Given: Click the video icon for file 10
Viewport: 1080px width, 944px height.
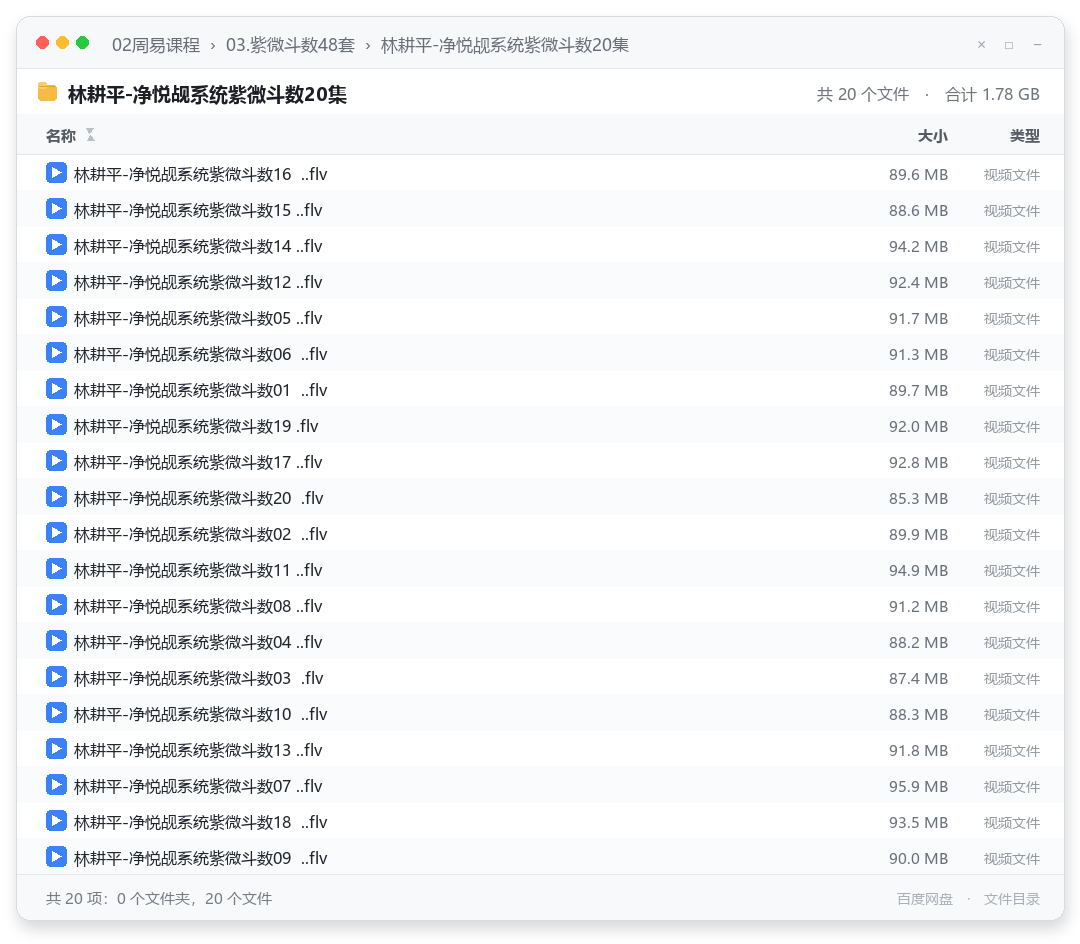Looking at the screenshot, I should point(56,713).
